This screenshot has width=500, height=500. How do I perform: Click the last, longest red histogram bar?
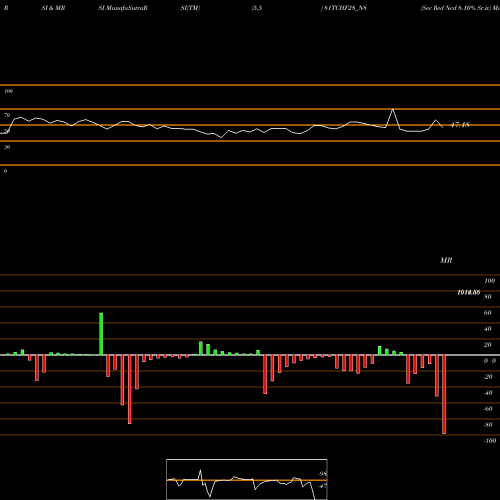coord(444,394)
